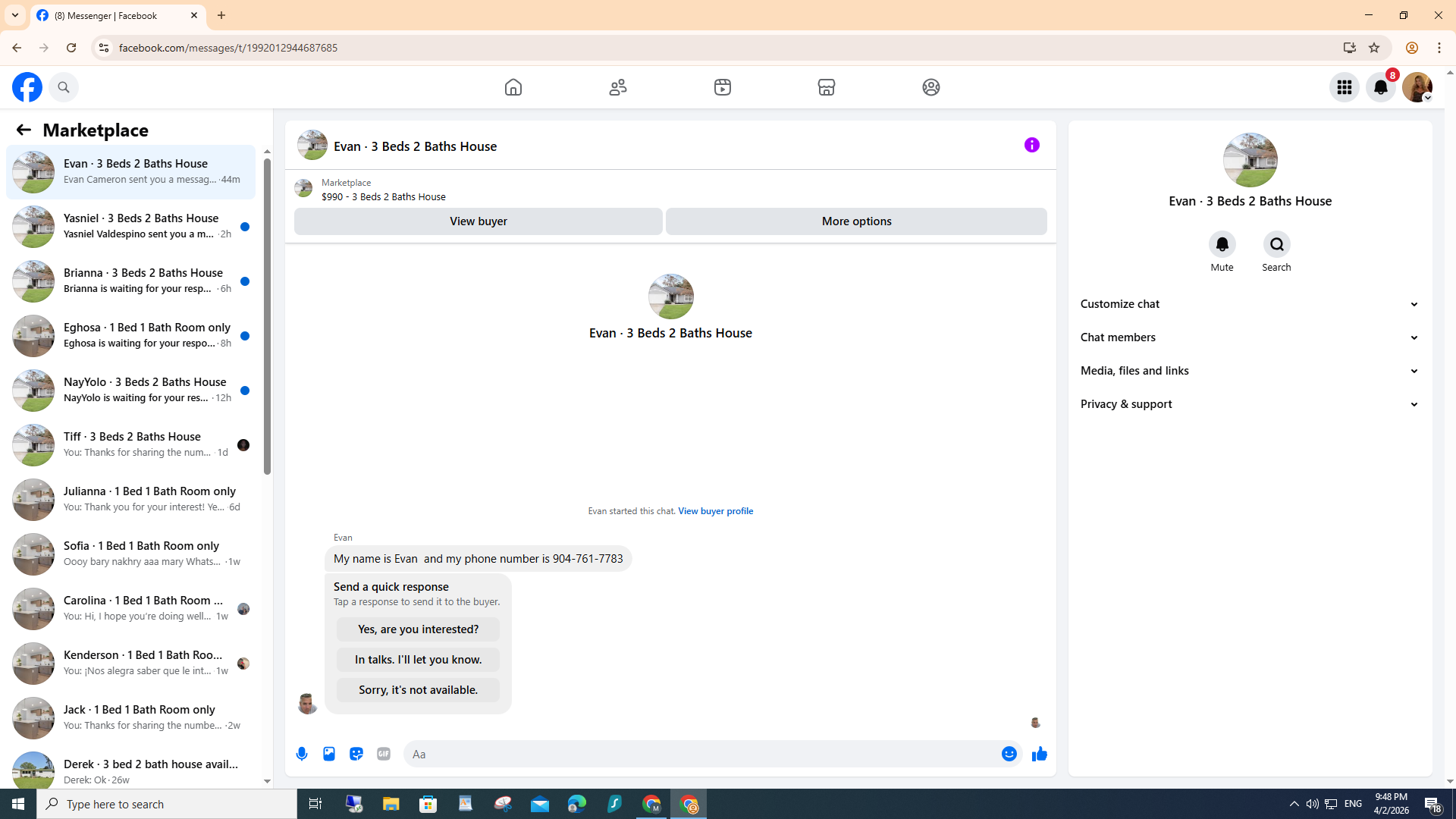The image size is (1456, 819).
Task: Open the tab search dropdown arrow
Action: (x=14, y=15)
